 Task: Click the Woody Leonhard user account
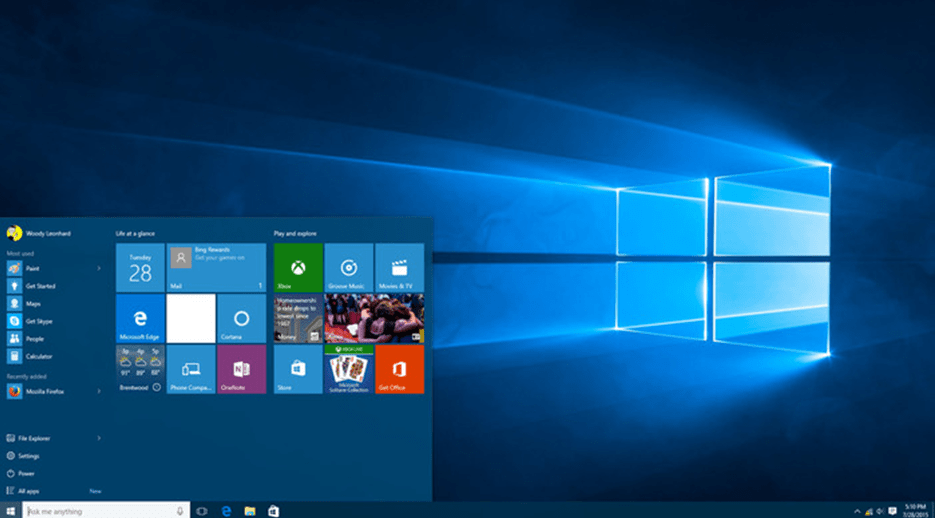[40, 233]
